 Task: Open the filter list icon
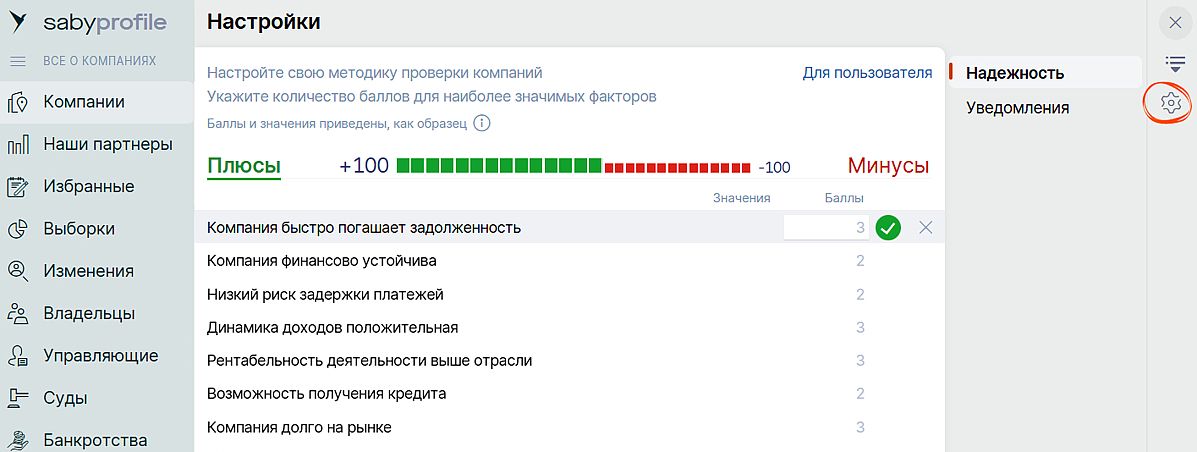click(x=1174, y=63)
